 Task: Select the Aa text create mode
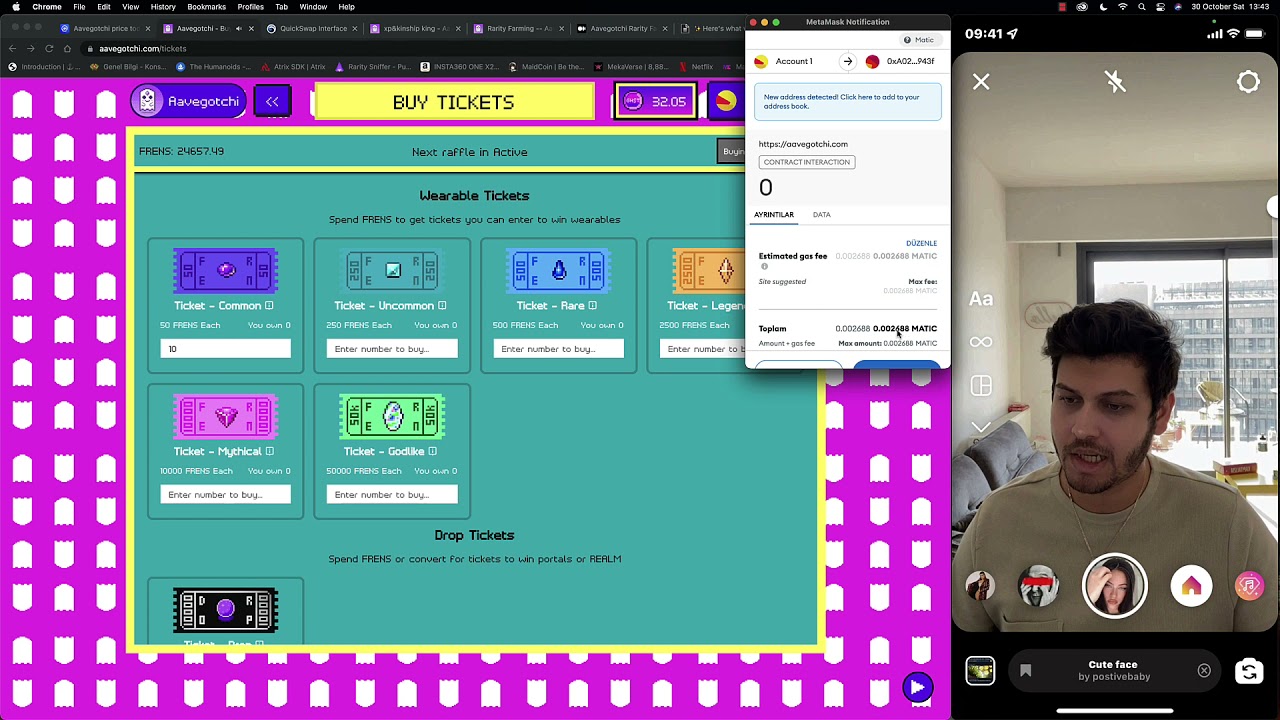[981, 299]
